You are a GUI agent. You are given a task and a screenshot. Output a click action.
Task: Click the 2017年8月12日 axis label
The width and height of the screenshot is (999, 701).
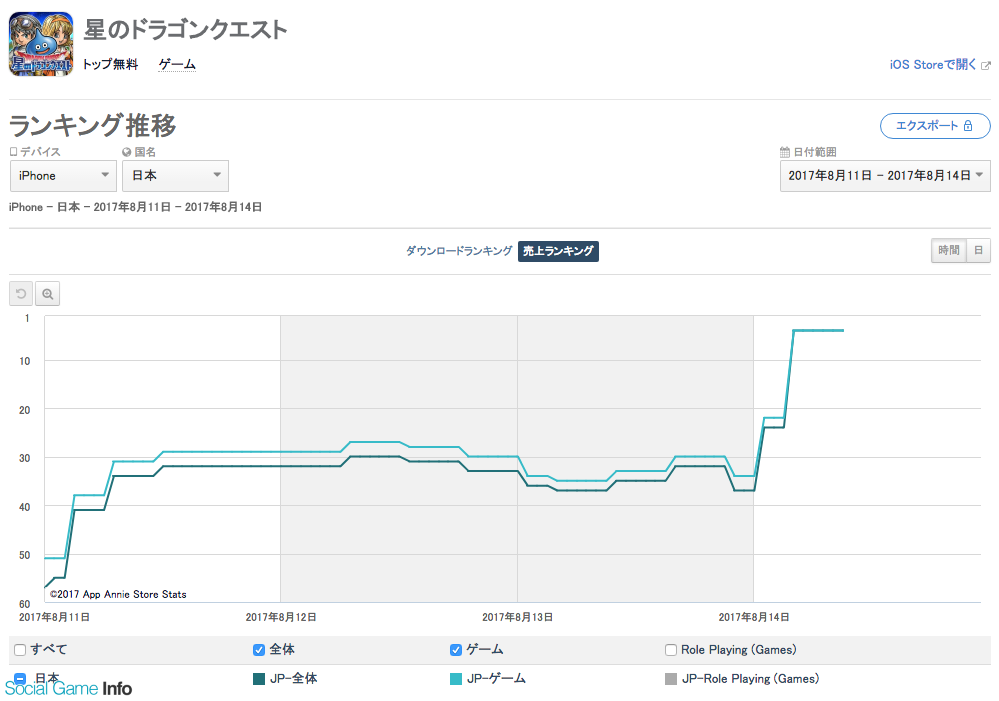[281, 617]
